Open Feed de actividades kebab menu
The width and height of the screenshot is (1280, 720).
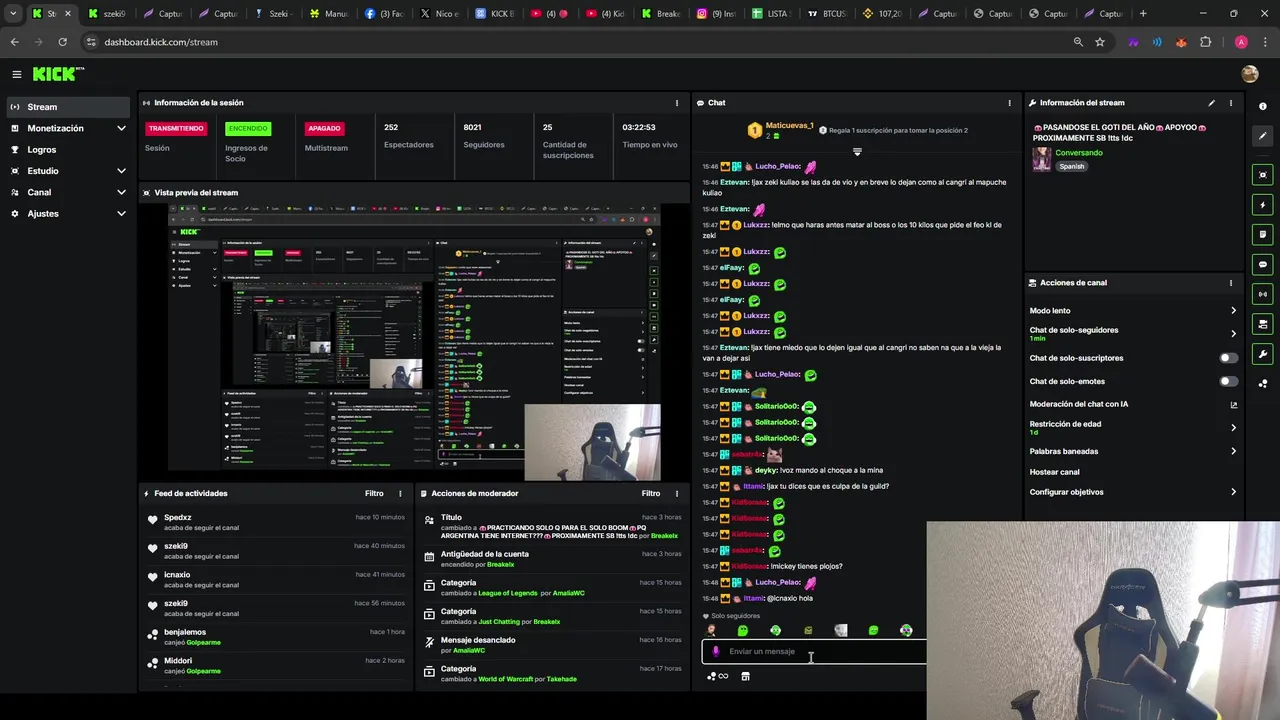pyautogui.click(x=400, y=493)
